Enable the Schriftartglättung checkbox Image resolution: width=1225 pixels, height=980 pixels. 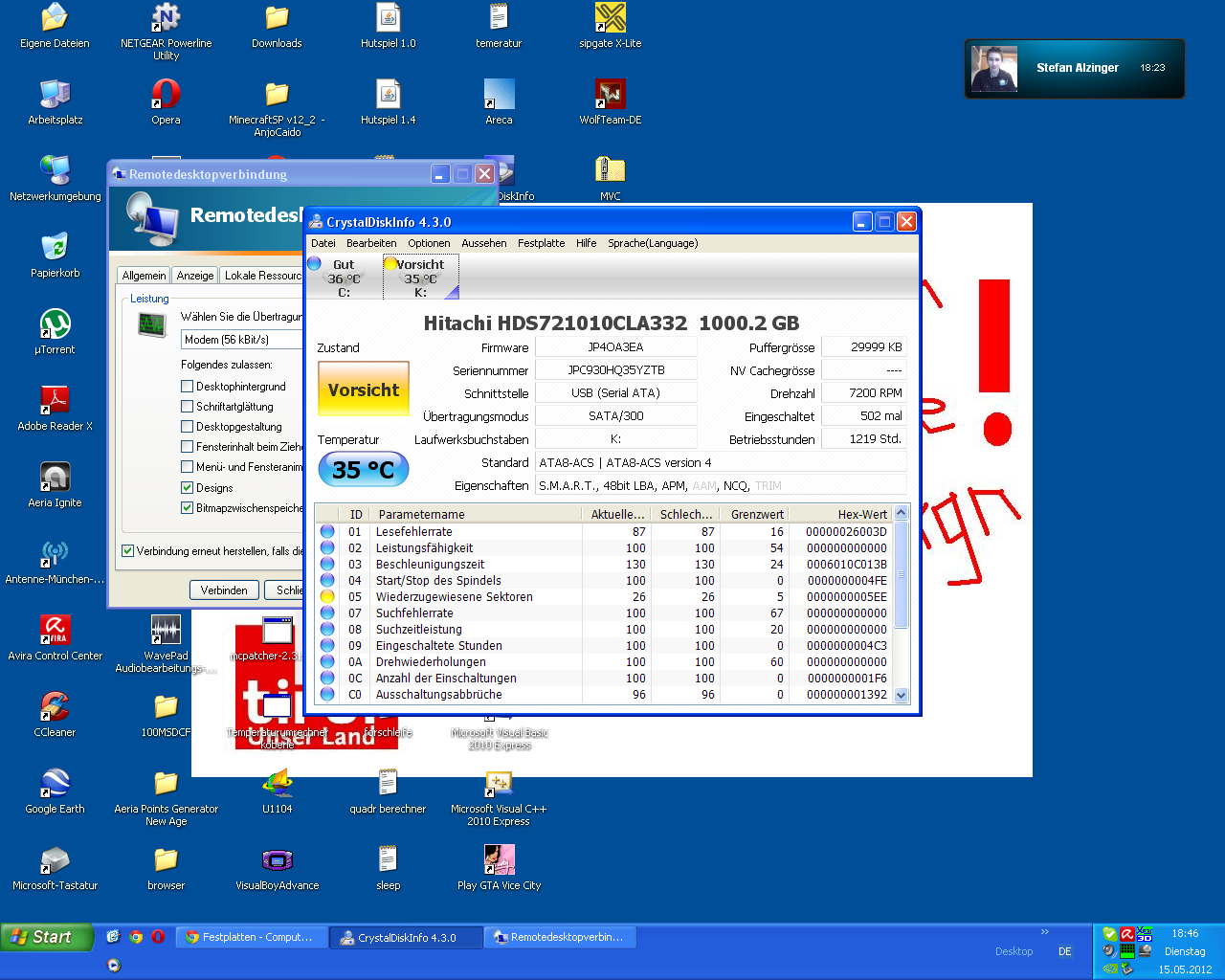[x=188, y=407]
